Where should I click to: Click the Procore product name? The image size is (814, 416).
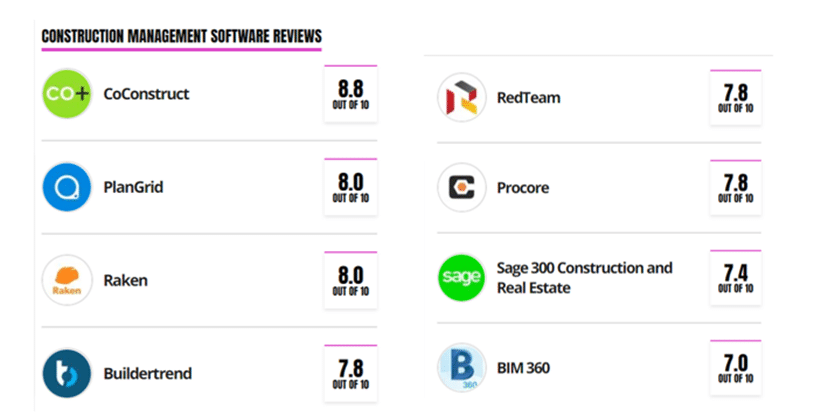[x=523, y=187]
